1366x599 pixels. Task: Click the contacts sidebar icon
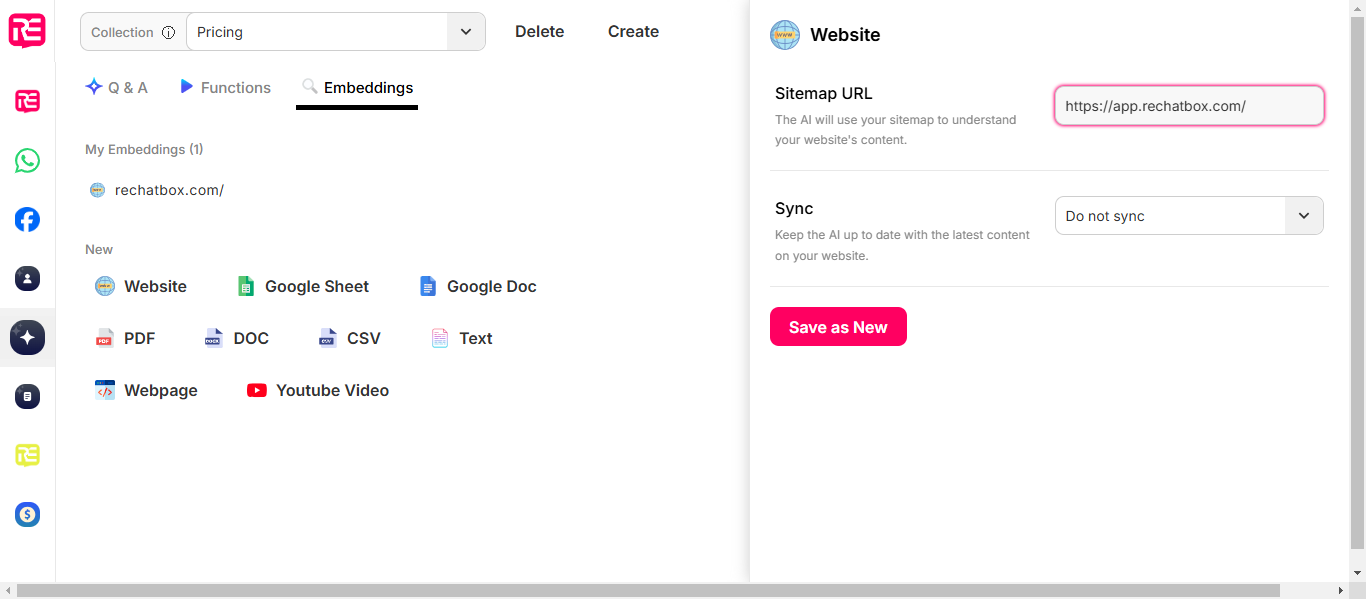coord(27,279)
